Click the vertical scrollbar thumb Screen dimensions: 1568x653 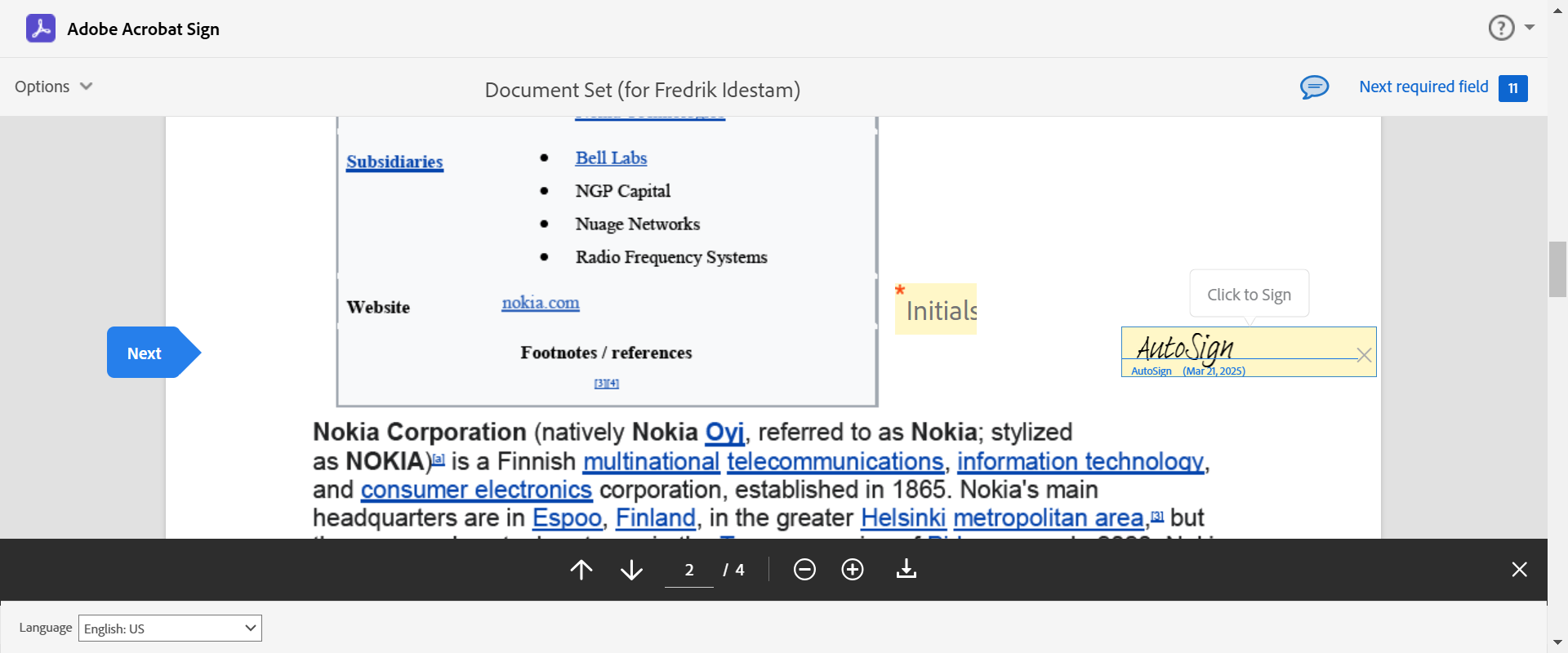(1557, 269)
